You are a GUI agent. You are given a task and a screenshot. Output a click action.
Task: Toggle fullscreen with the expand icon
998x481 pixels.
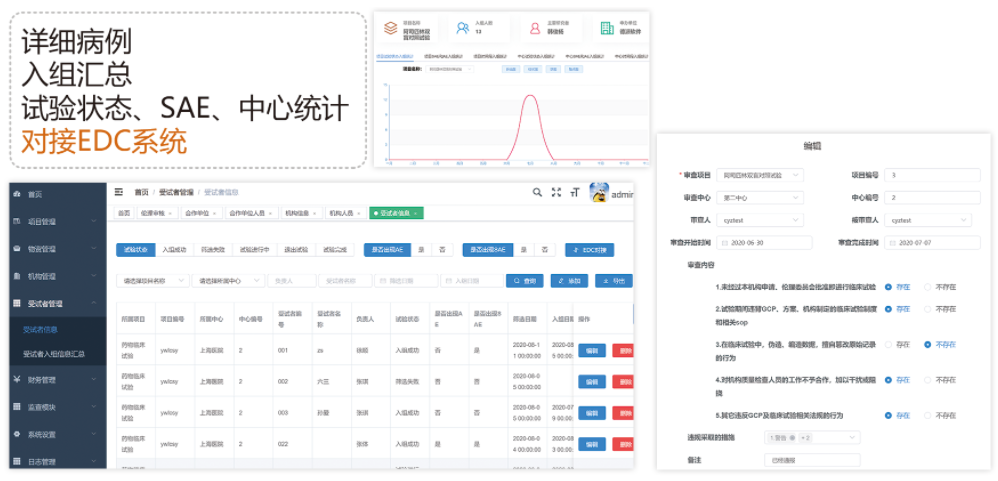click(x=556, y=192)
